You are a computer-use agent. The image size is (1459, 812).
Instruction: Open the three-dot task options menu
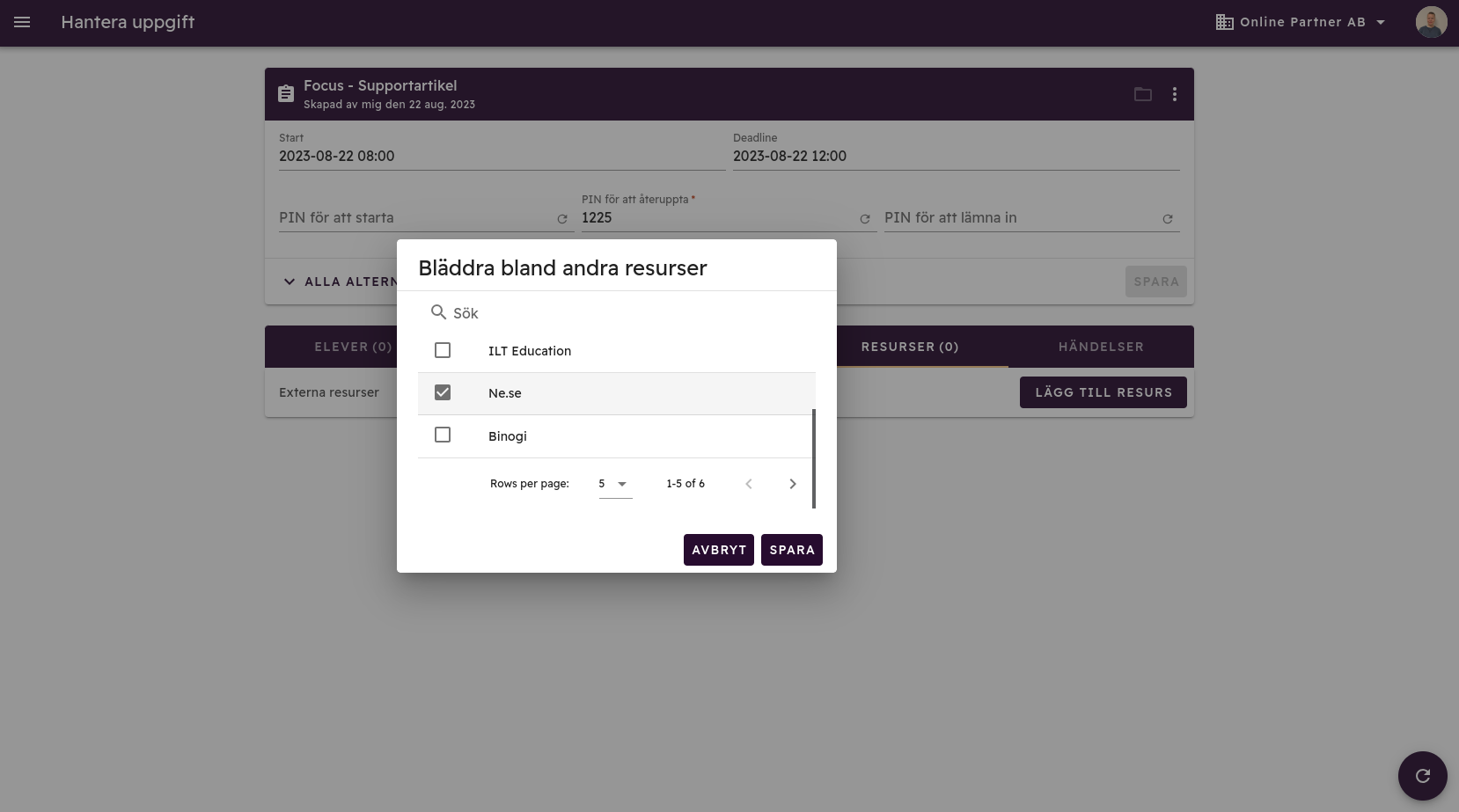pos(1174,94)
